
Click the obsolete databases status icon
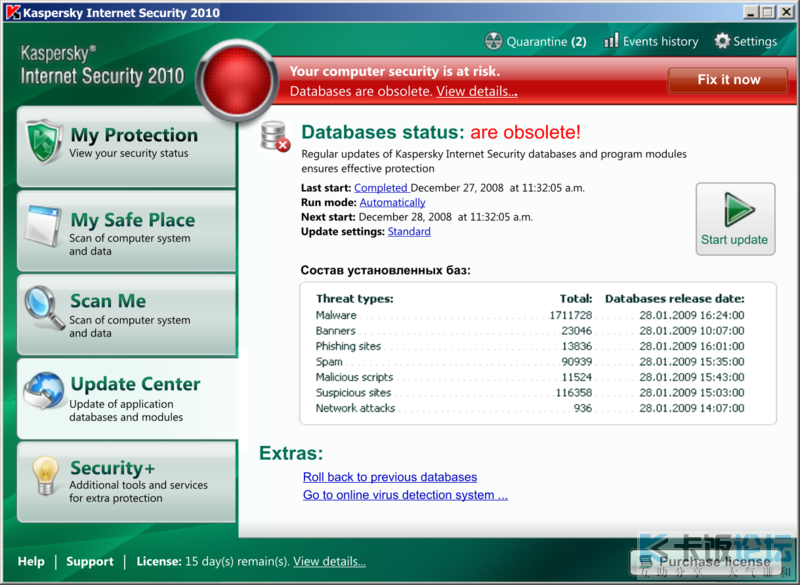276,136
